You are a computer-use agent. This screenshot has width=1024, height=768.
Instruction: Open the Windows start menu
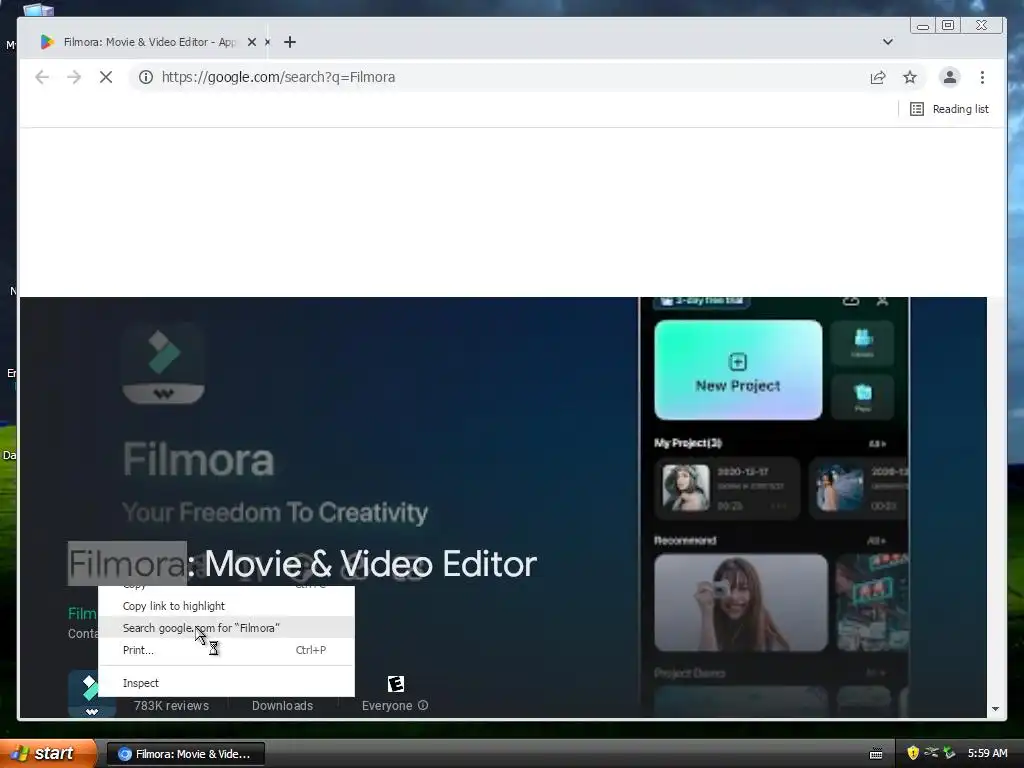(x=47, y=753)
